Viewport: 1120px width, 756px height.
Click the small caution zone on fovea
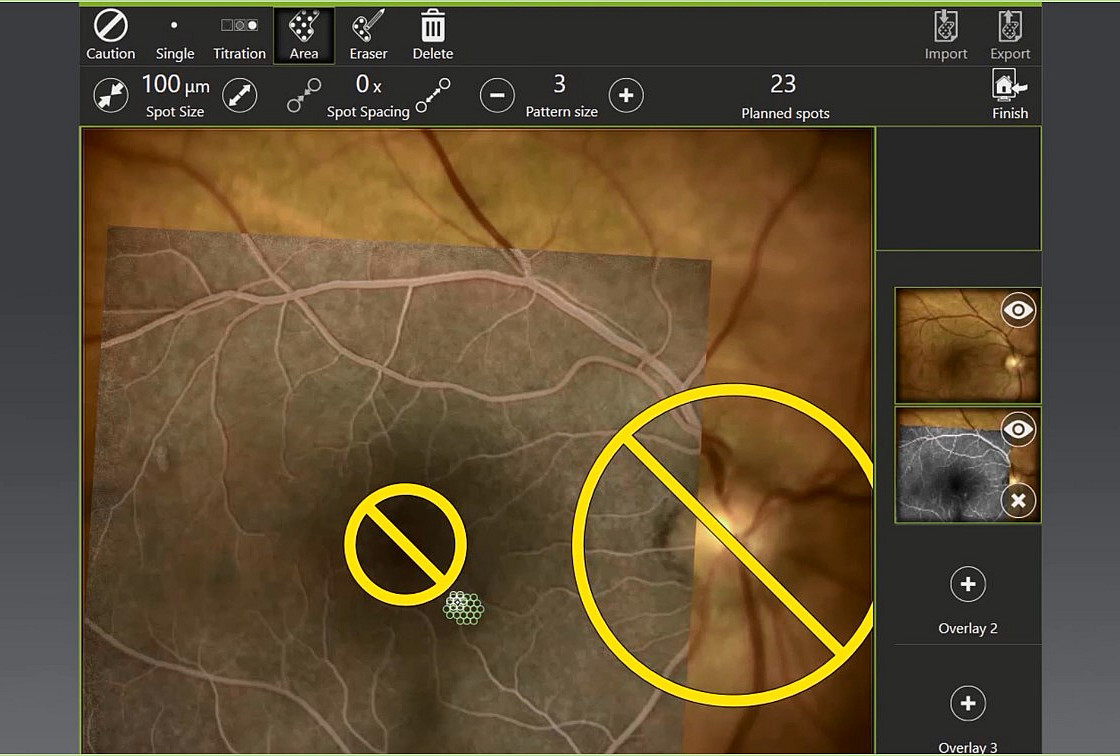point(405,544)
